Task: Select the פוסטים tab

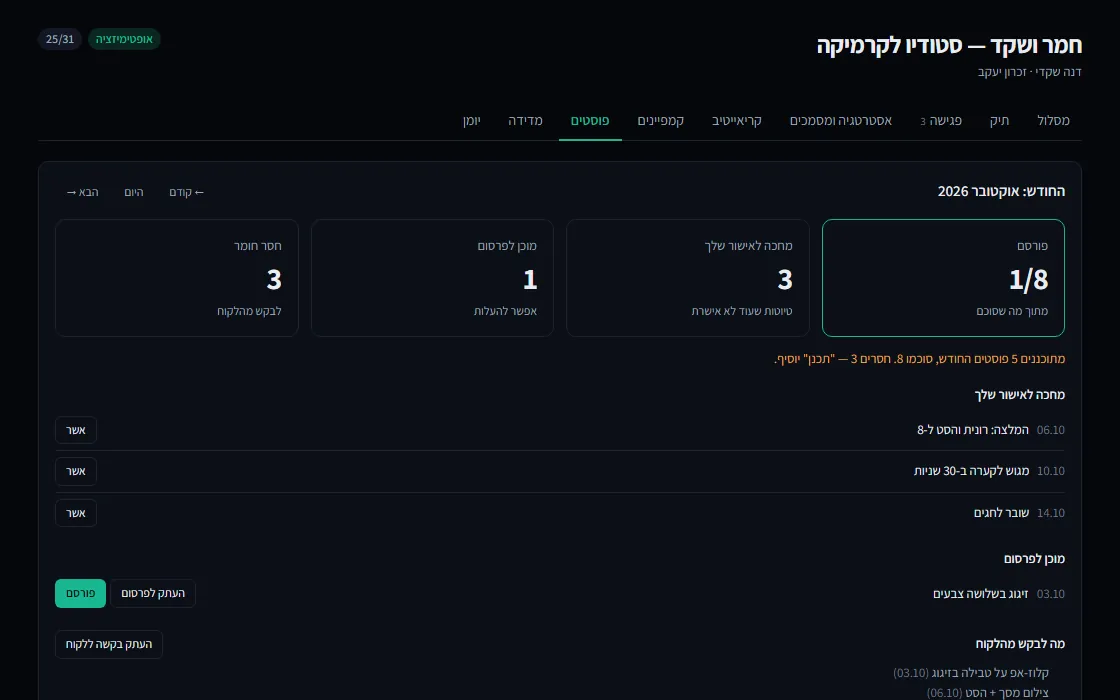Action: [590, 121]
